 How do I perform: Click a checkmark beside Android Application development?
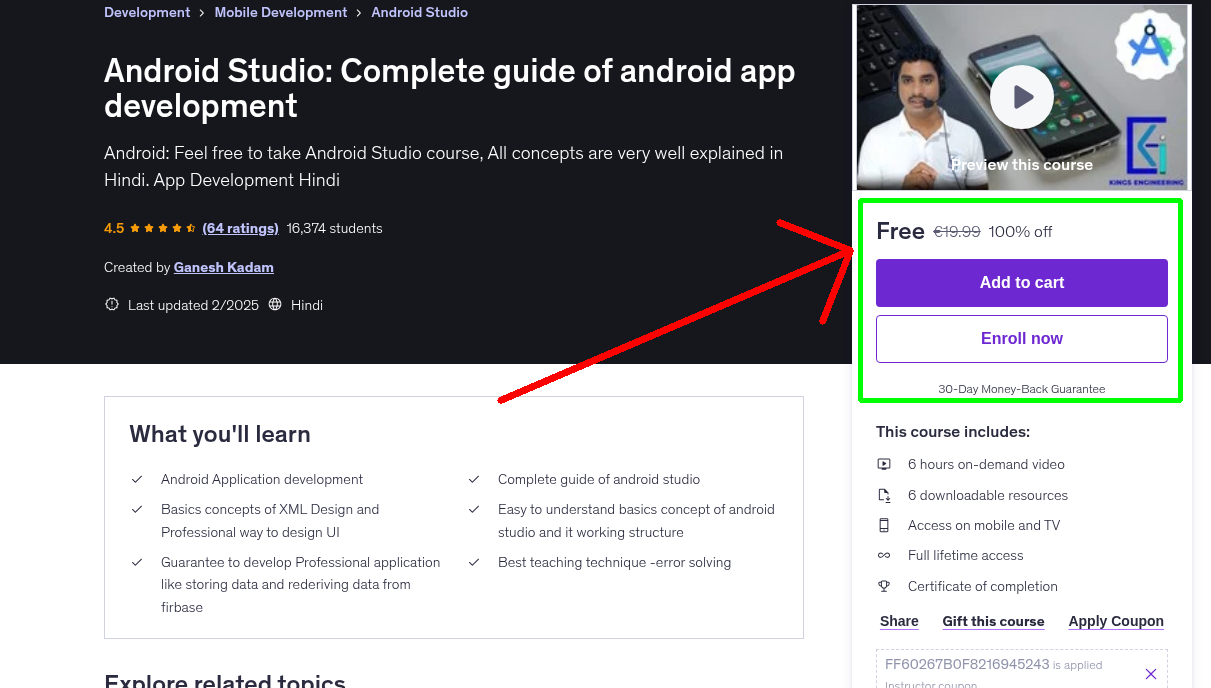coord(137,479)
